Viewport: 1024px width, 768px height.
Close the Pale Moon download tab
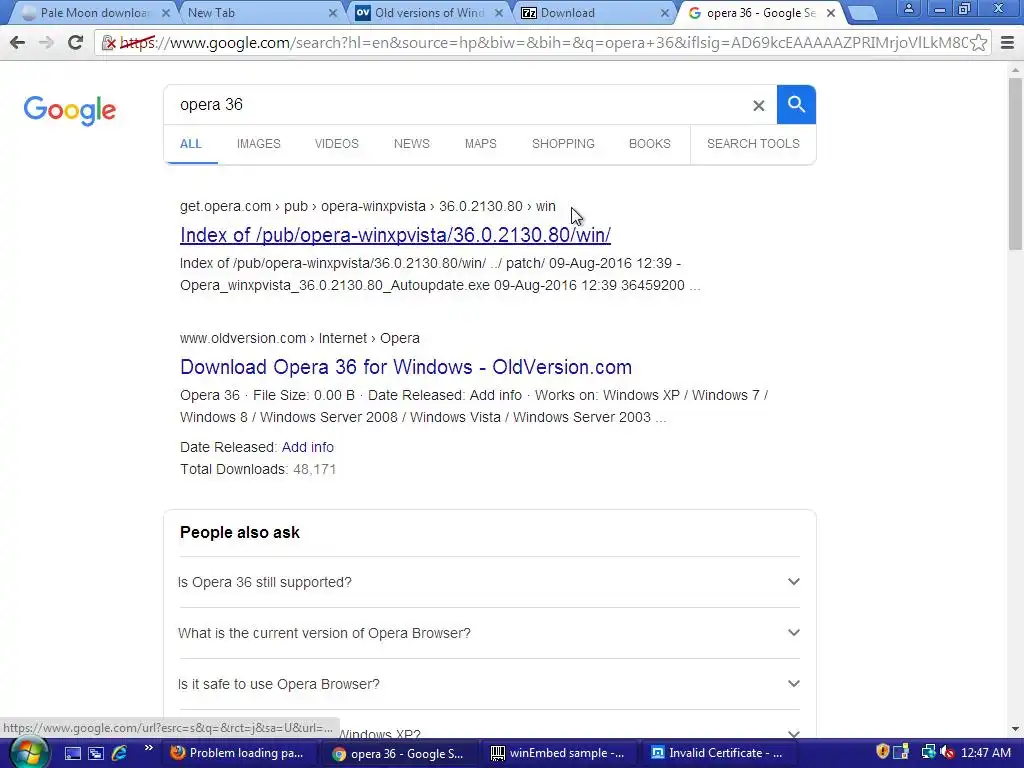pos(165,13)
